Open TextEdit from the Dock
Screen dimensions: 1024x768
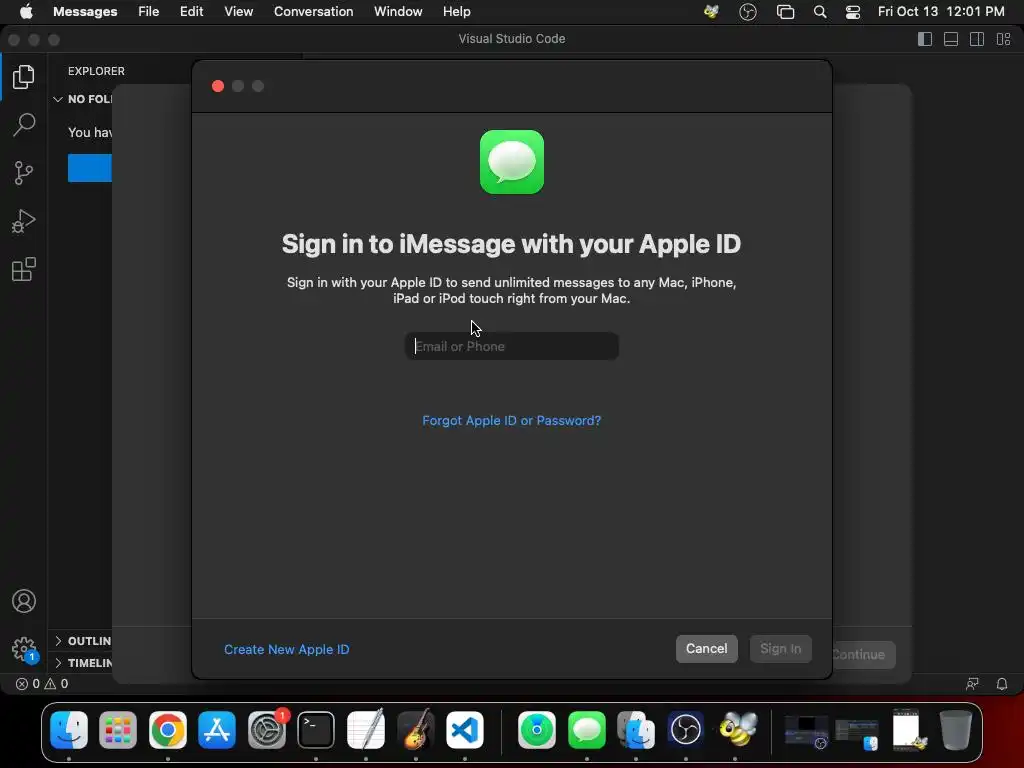[366, 729]
